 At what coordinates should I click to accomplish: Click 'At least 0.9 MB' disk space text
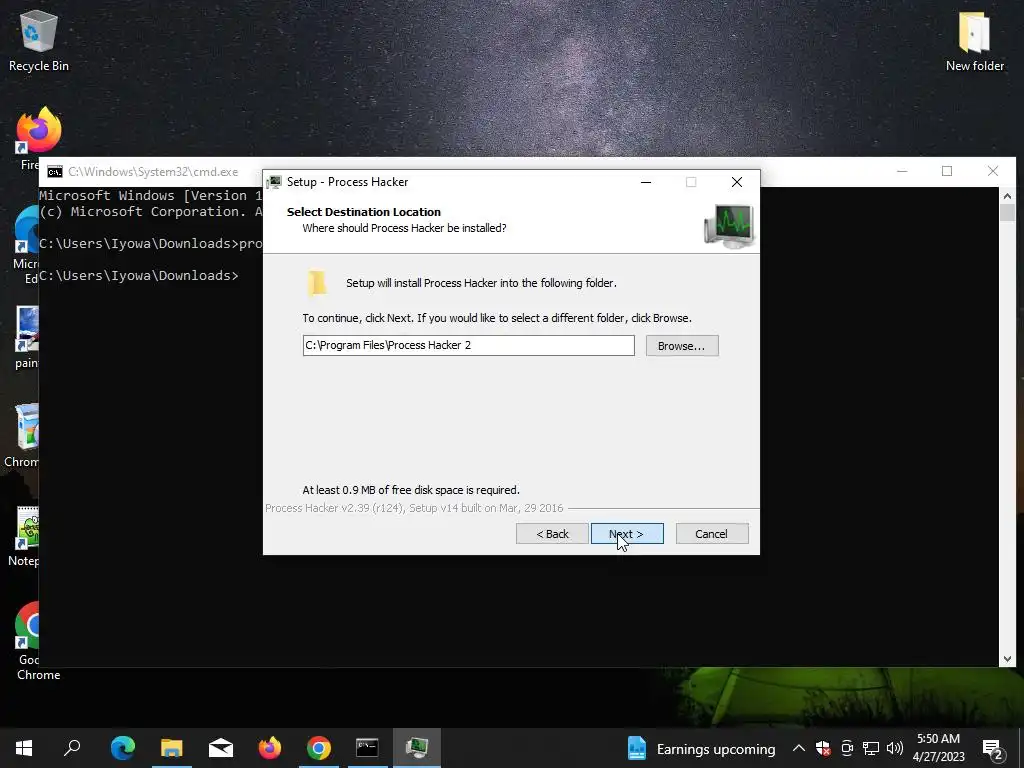[x=411, y=490]
